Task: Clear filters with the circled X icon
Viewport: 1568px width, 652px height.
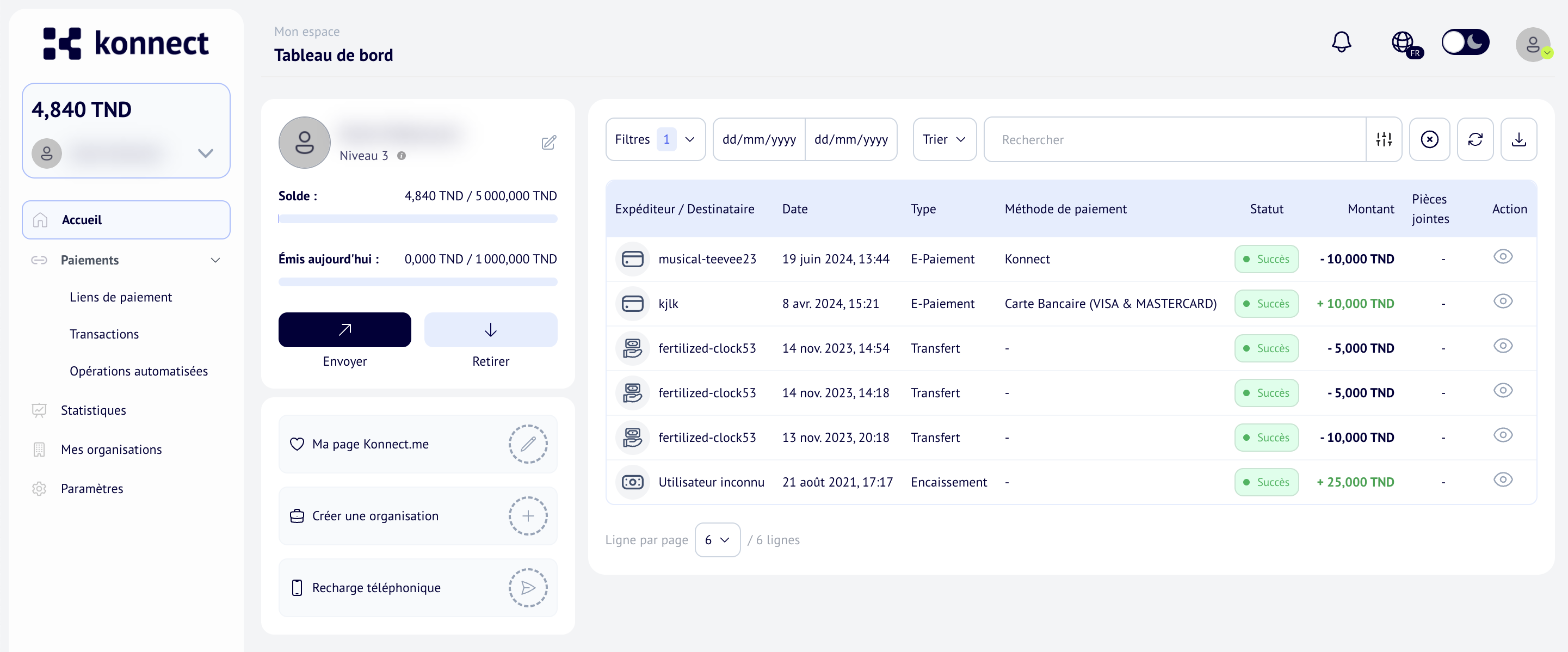Action: coord(1430,139)
